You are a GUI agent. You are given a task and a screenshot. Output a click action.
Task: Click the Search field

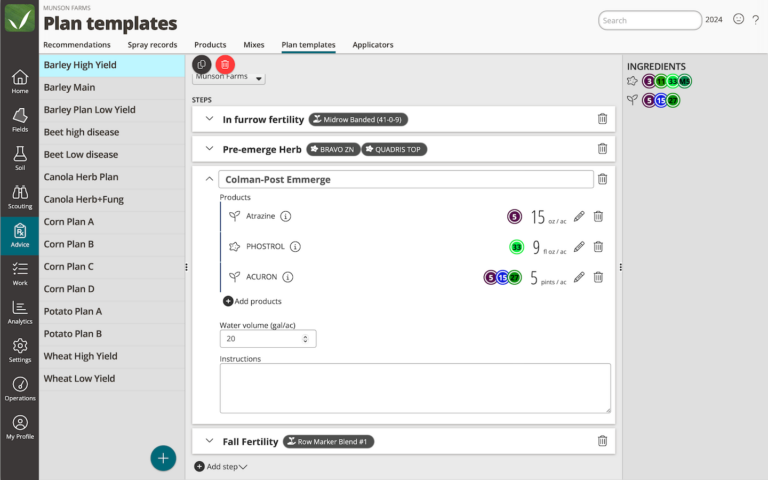coord(649,20)
